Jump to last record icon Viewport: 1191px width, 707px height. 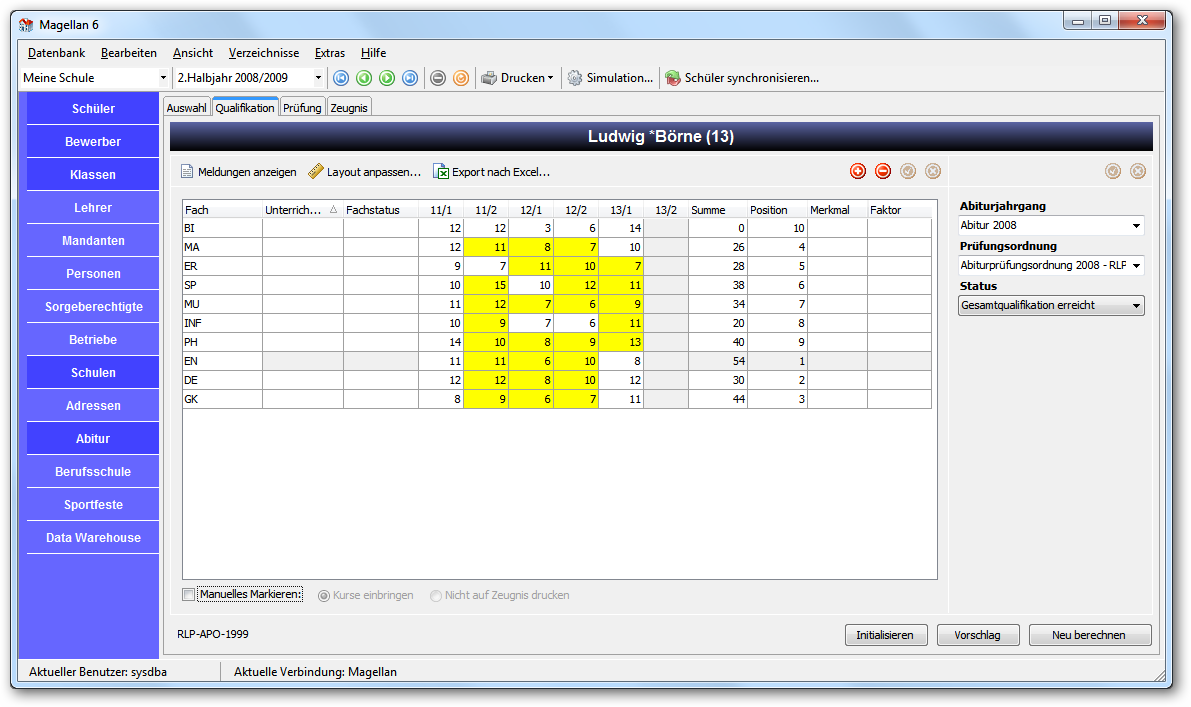[x=410, y=78]
